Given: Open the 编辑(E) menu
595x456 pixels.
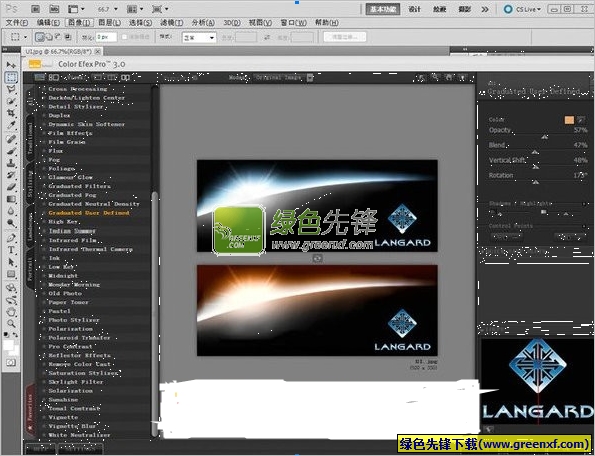Looking at the screenshot, I should pos(48,23).
